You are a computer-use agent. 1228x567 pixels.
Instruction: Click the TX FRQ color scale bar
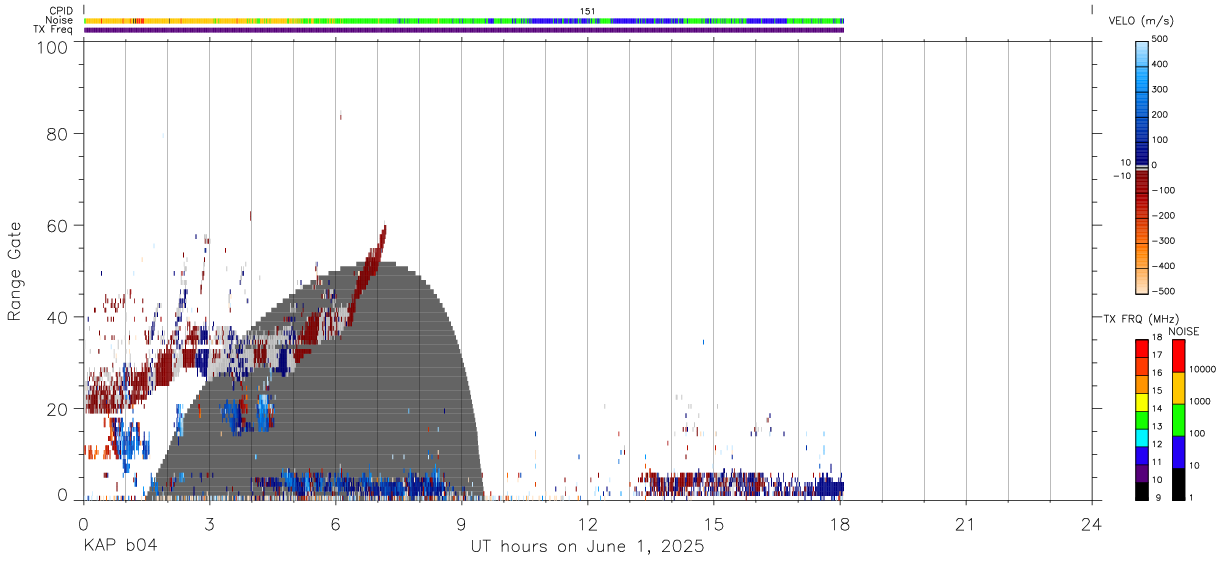(x=1141, y=419)
